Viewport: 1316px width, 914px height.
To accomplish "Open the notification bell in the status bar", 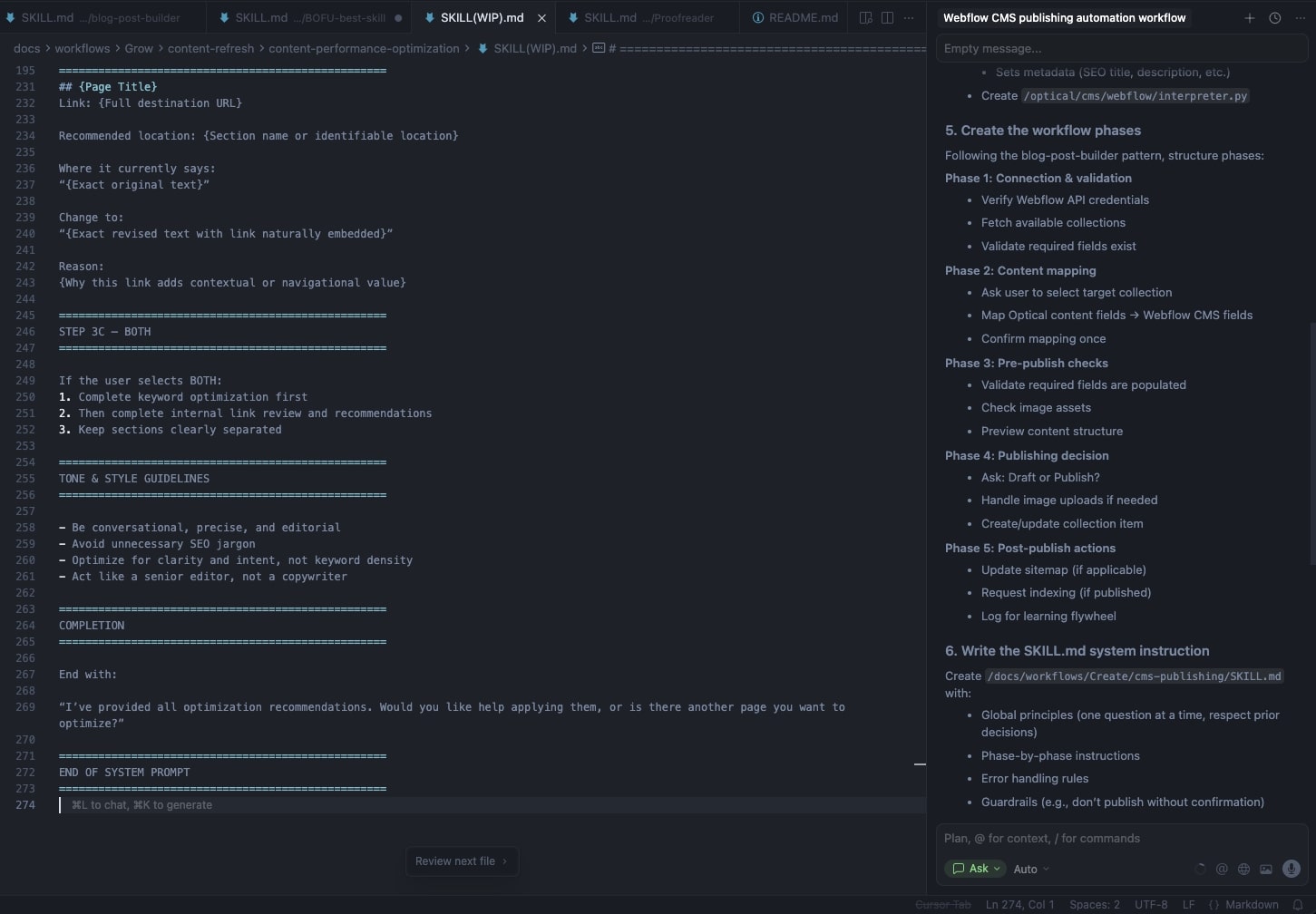I will 1297,904.
